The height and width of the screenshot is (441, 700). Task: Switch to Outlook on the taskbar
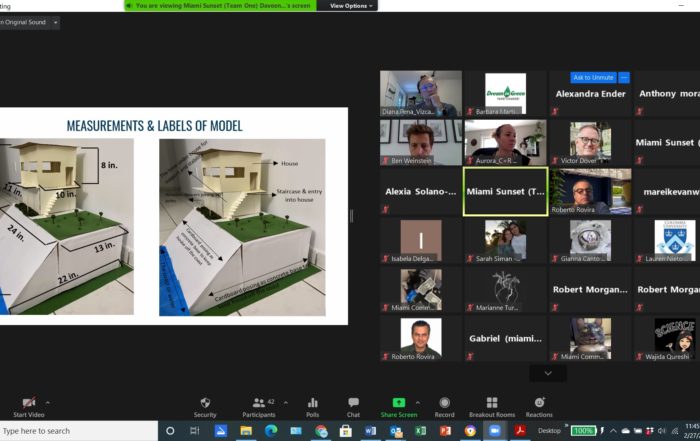pos(396,431)
